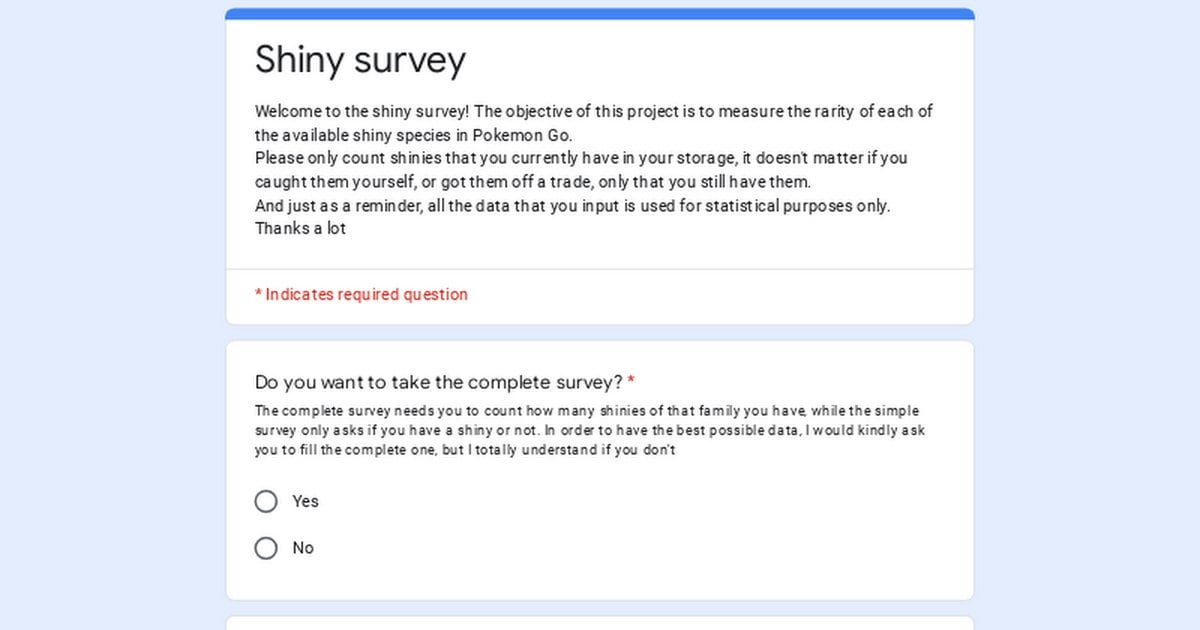This screenshot has height=630, width=1200.
Task: Select the Yes radio button
Action: [x=266, y=501]
